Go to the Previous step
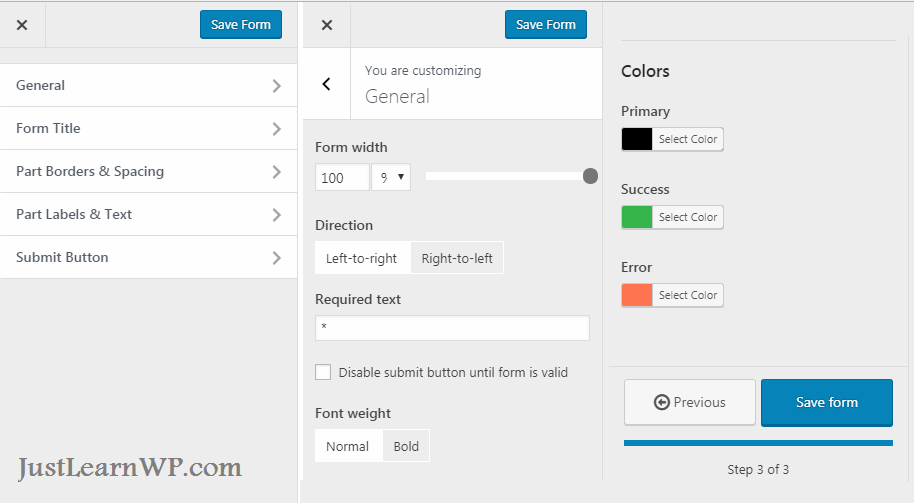Viewport: 914px width, 503px height. 690,402
